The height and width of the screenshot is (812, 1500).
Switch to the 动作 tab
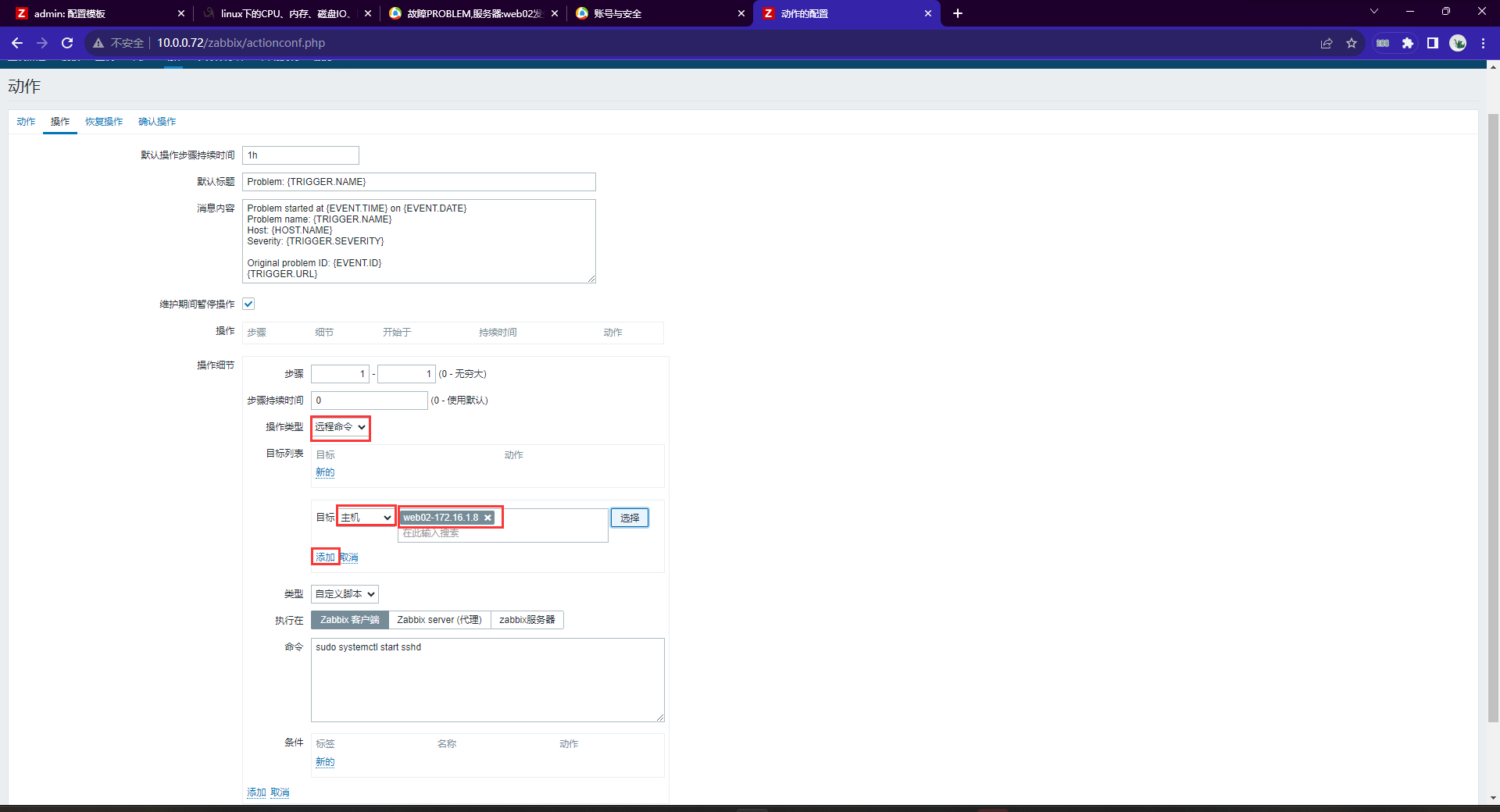coord(26,122)
